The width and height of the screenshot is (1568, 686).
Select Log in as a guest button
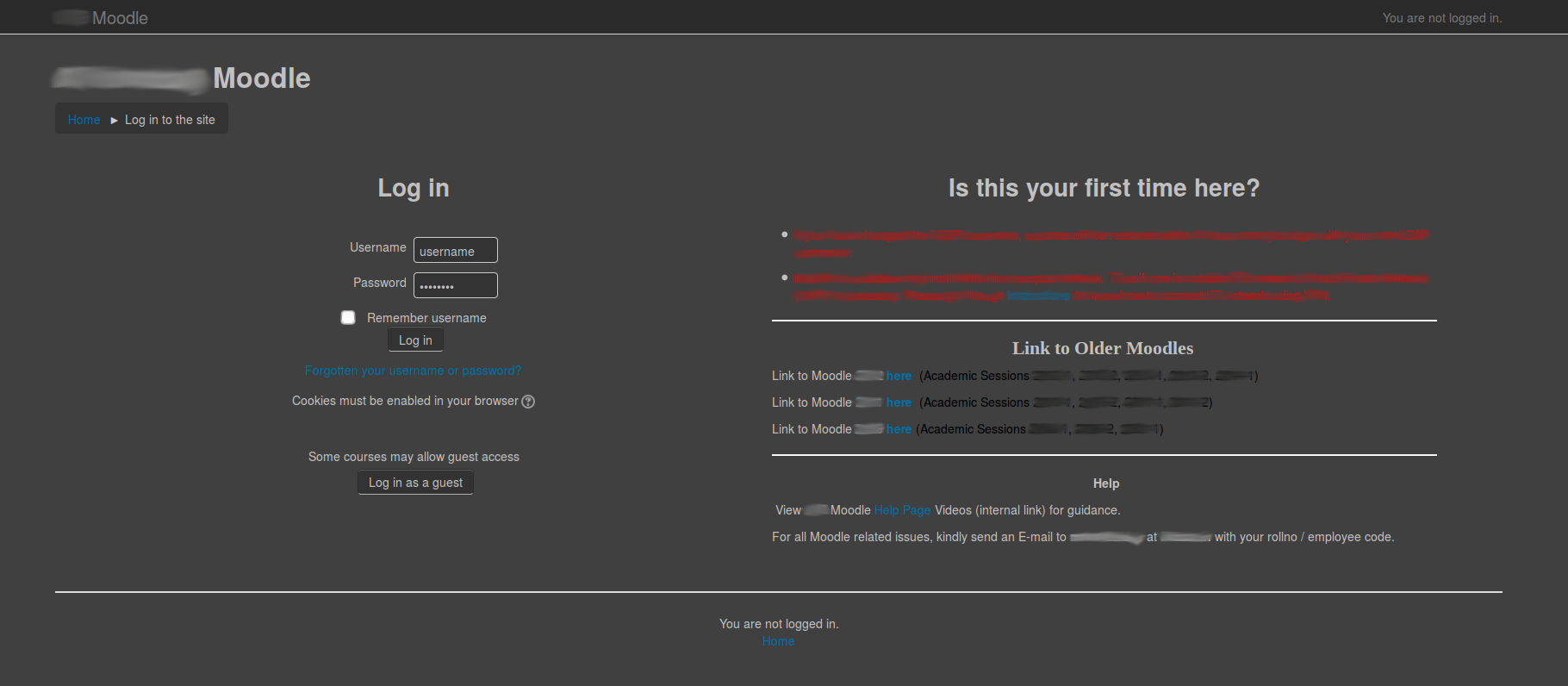coord(415,483)
